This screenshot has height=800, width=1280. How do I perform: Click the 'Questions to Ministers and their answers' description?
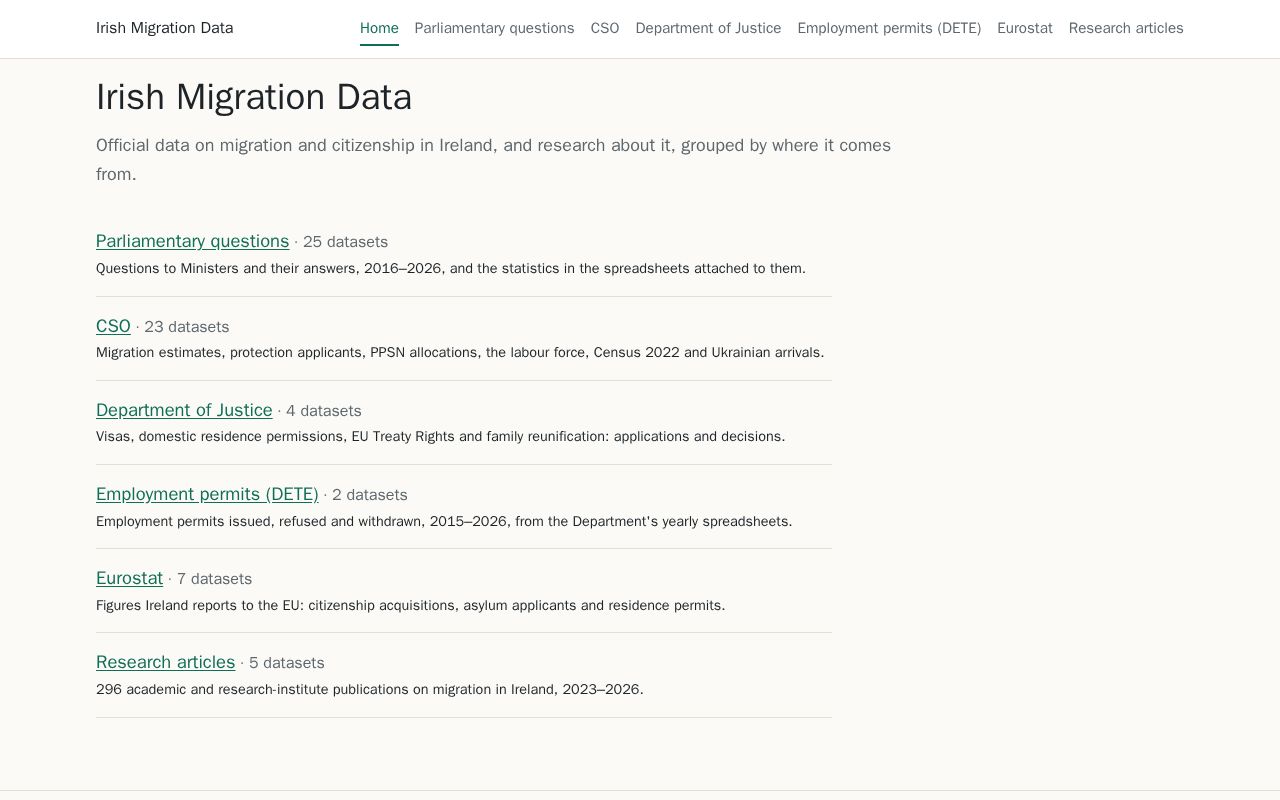pyautogui.click(x=451, y=268)
